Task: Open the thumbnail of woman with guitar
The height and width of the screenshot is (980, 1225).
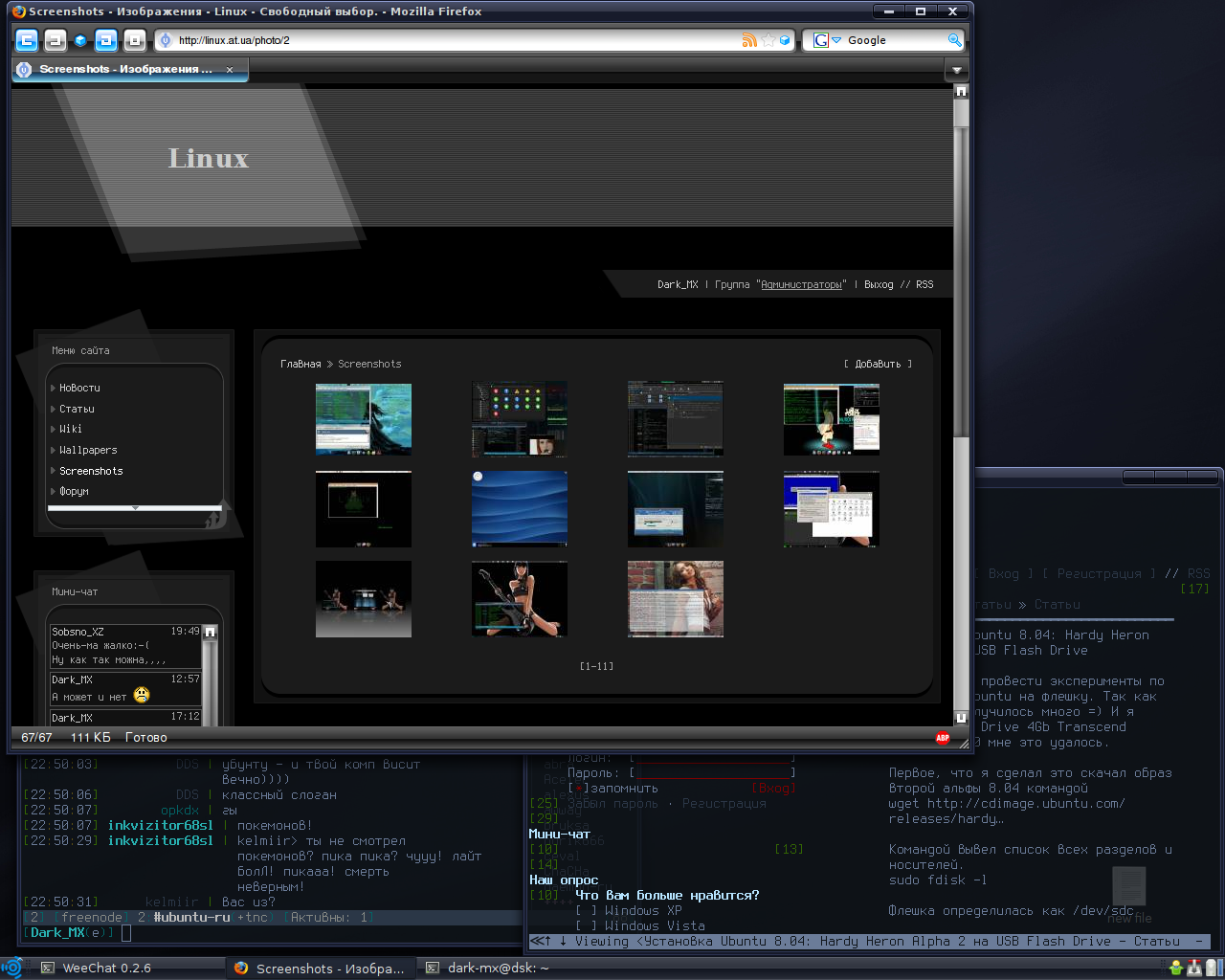Action: tap(520, 599)
